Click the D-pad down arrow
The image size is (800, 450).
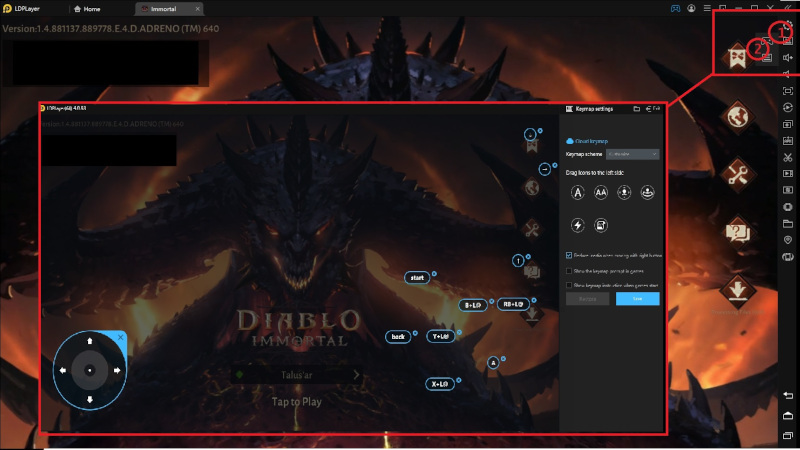click(90, 399)
